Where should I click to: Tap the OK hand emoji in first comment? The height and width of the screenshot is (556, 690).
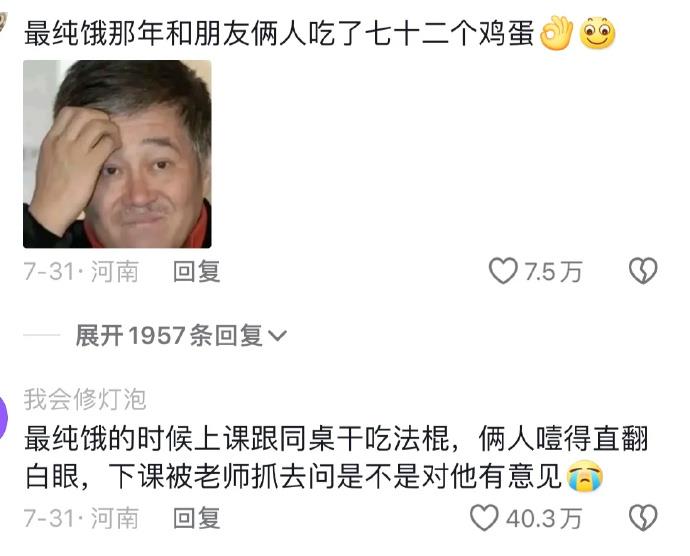pos(557,33)
